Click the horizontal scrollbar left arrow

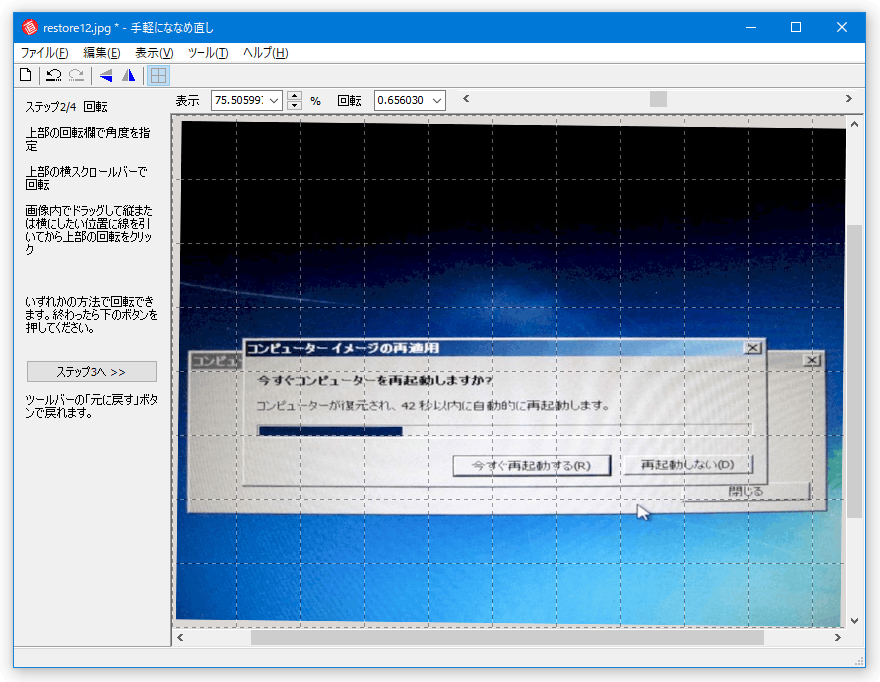180,637
